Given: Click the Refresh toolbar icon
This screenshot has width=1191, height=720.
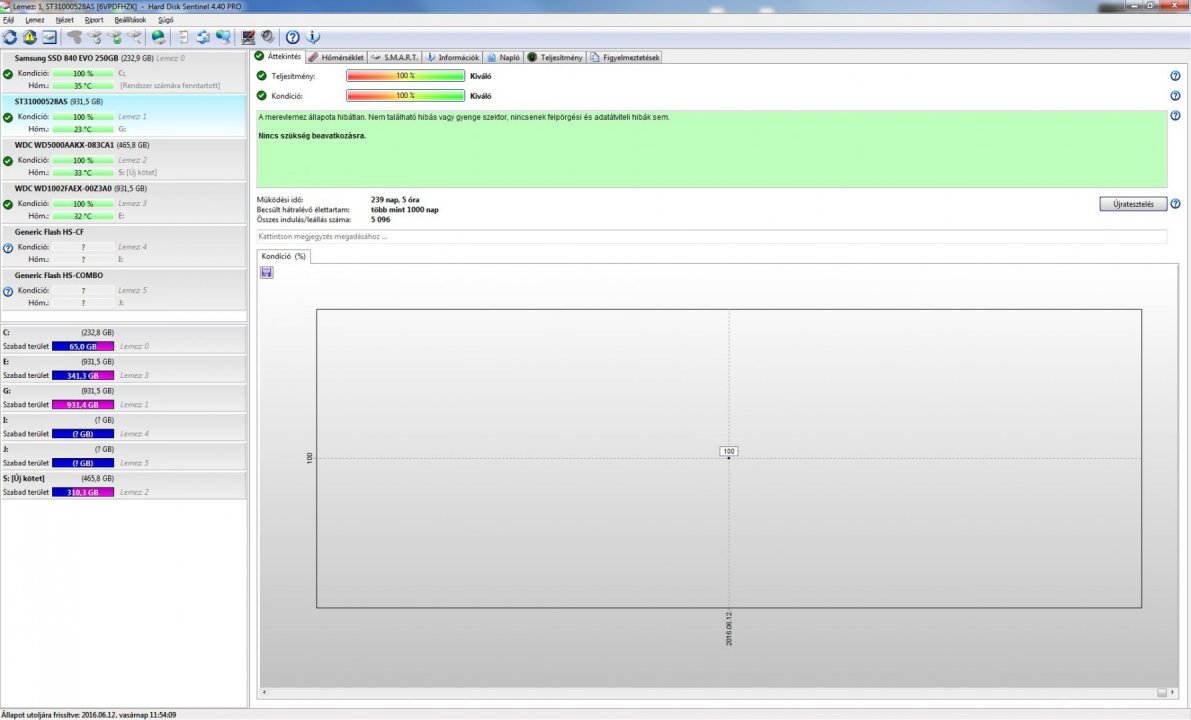Looking at the screenshot, I should [x=10, y=36].
